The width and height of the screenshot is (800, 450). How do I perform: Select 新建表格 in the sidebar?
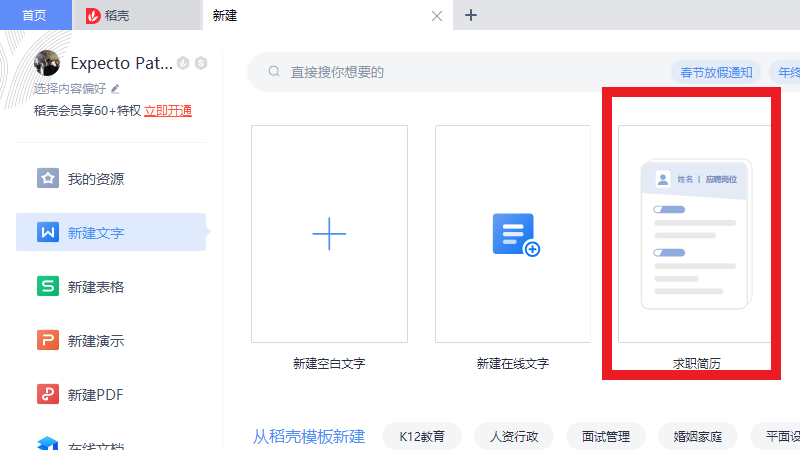click(x=95, y=287)
